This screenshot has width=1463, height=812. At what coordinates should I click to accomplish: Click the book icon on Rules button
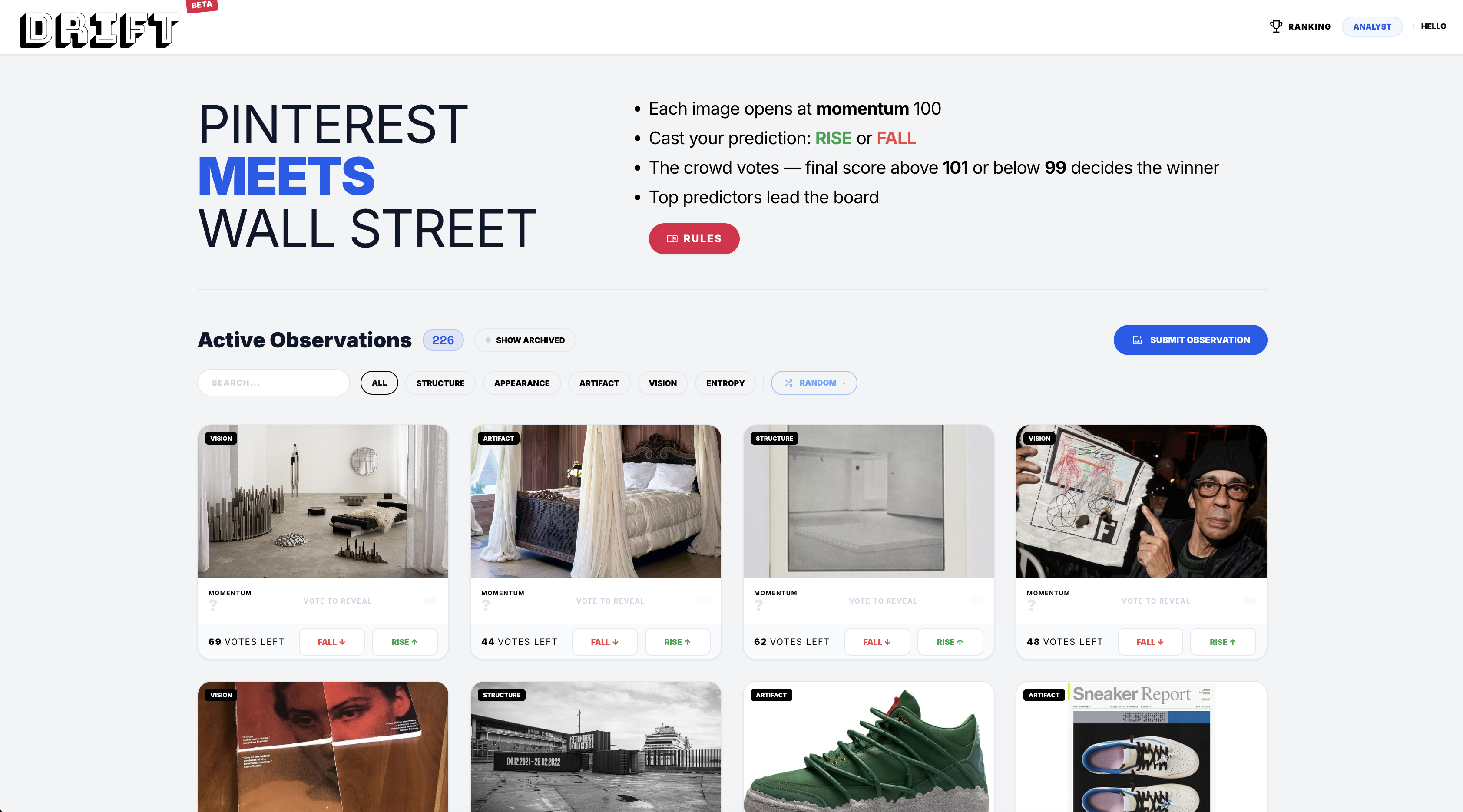(672, 238)
